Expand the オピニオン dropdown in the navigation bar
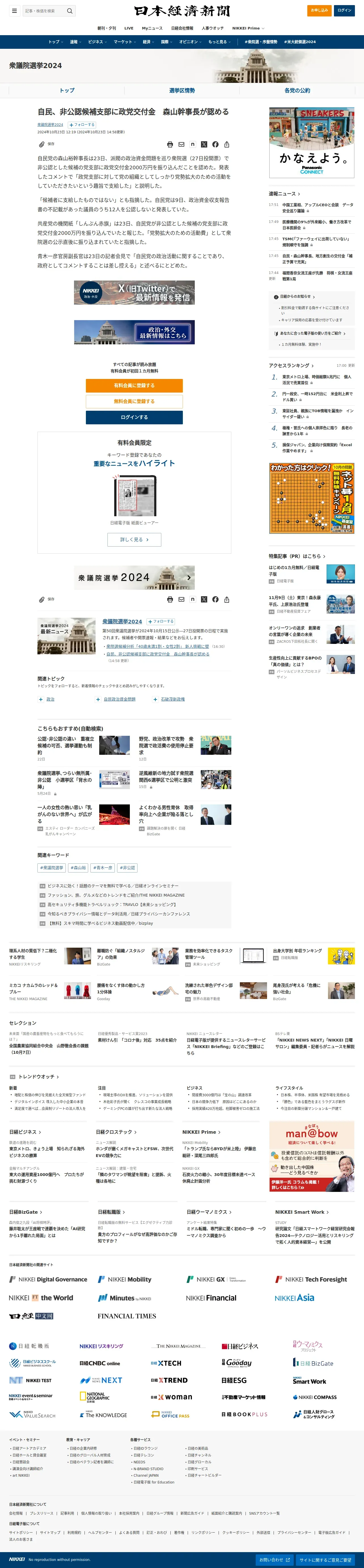 coord(191,42)
